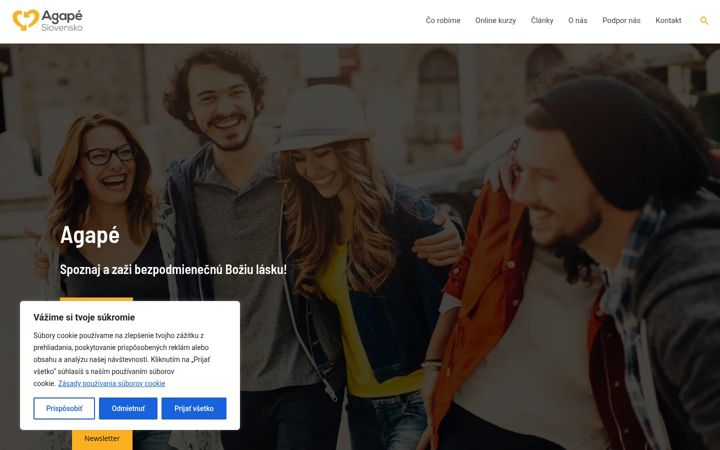Reject cookies with Odmietnuť

pos(128,408)
